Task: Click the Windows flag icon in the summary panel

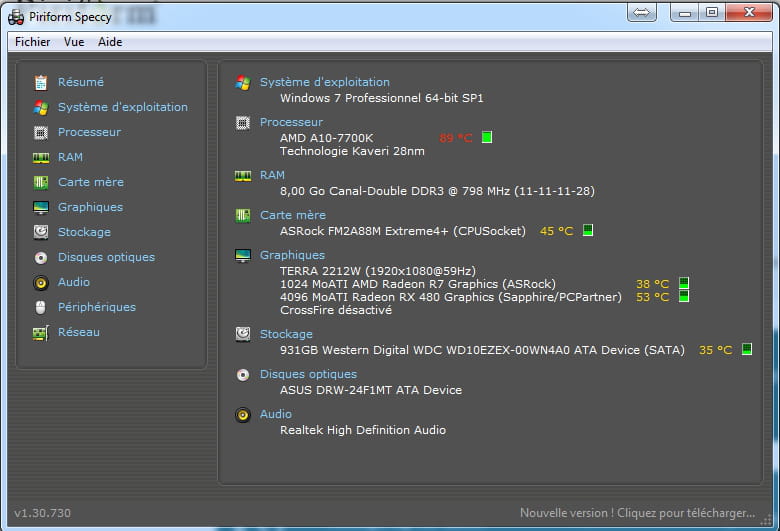Action: (243, 83)
